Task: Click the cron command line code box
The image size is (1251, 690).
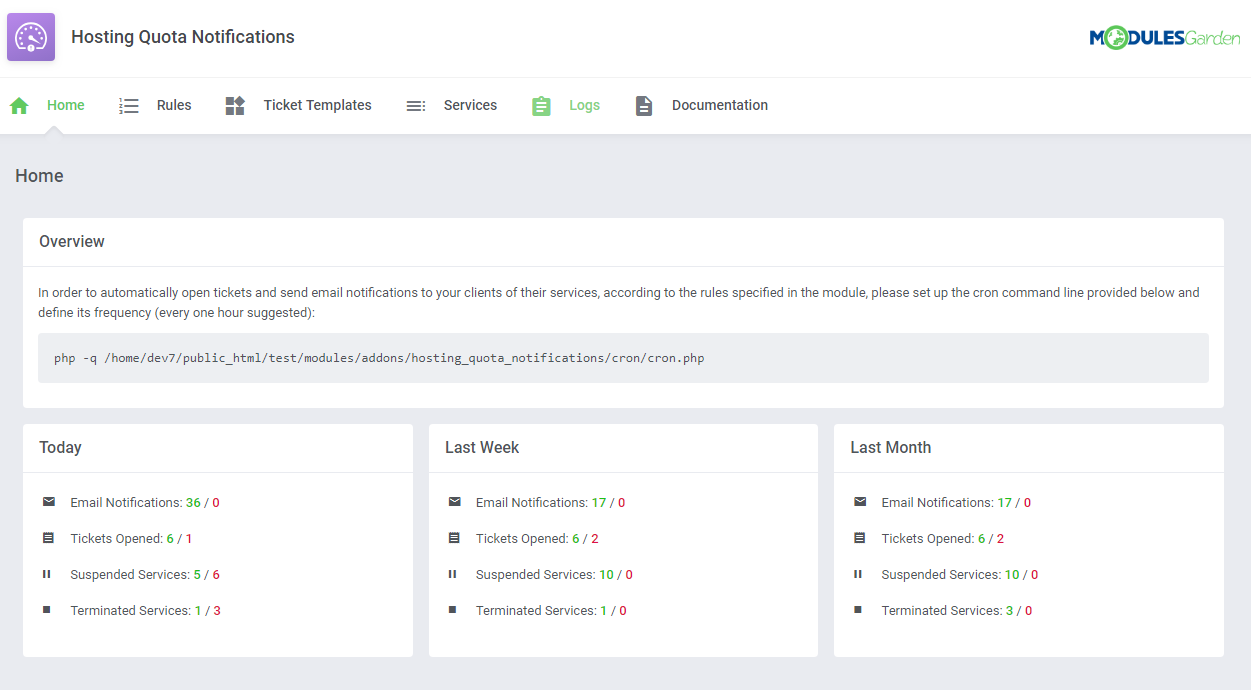Action: click(x=623, y=358)
